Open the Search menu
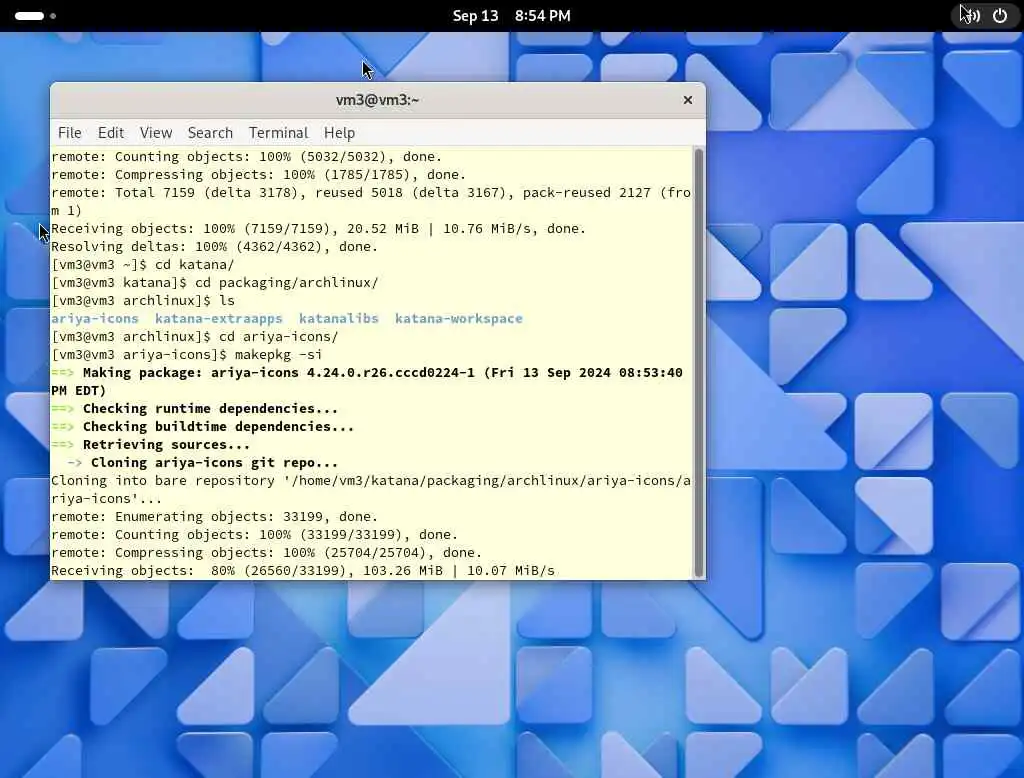Viewport: 1024px width, 778px height. 210,133
